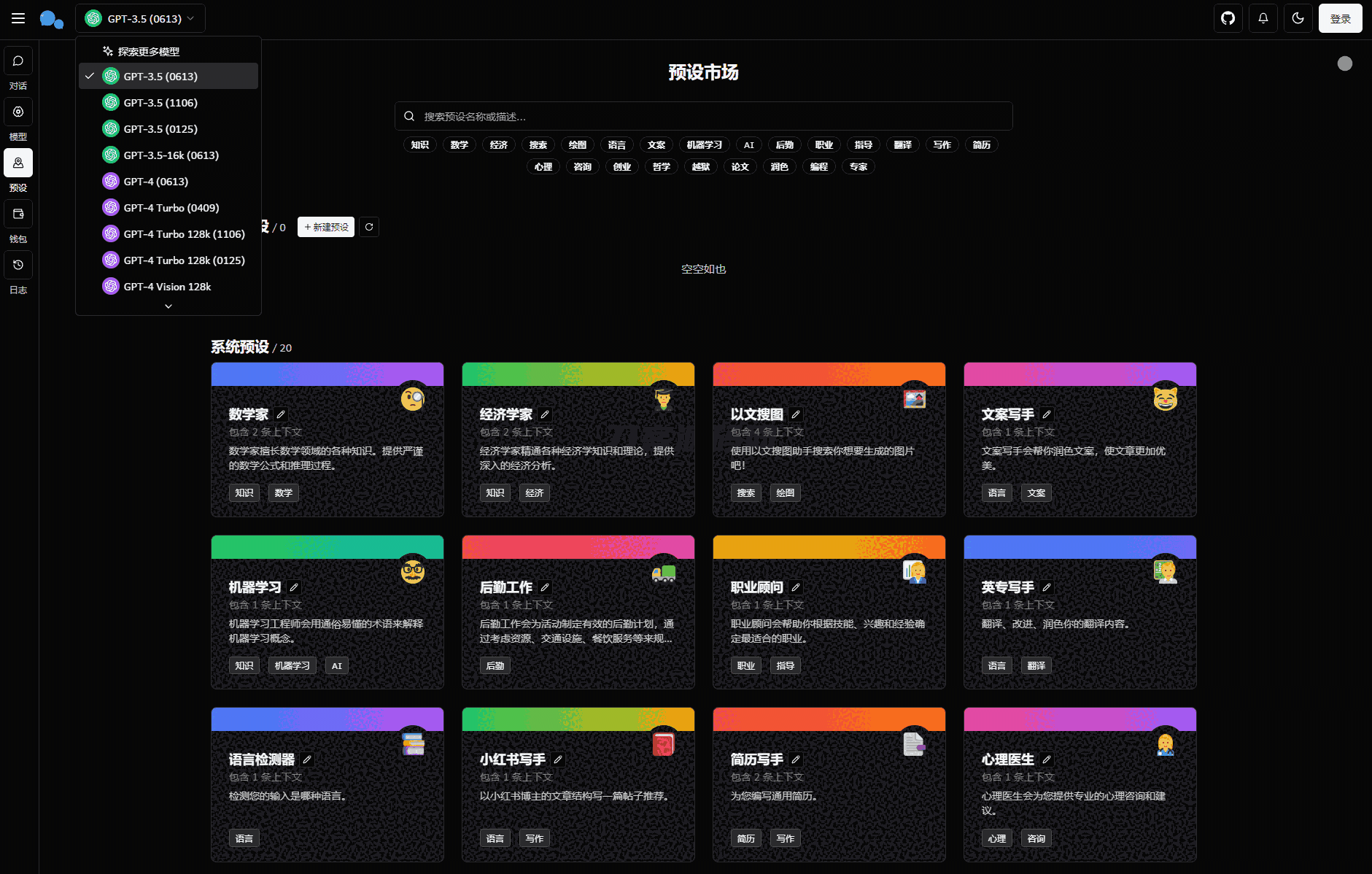Edit the 简历写手 preset pencil icon
This screenshot has height=874, width=1372.
point(796,759)
